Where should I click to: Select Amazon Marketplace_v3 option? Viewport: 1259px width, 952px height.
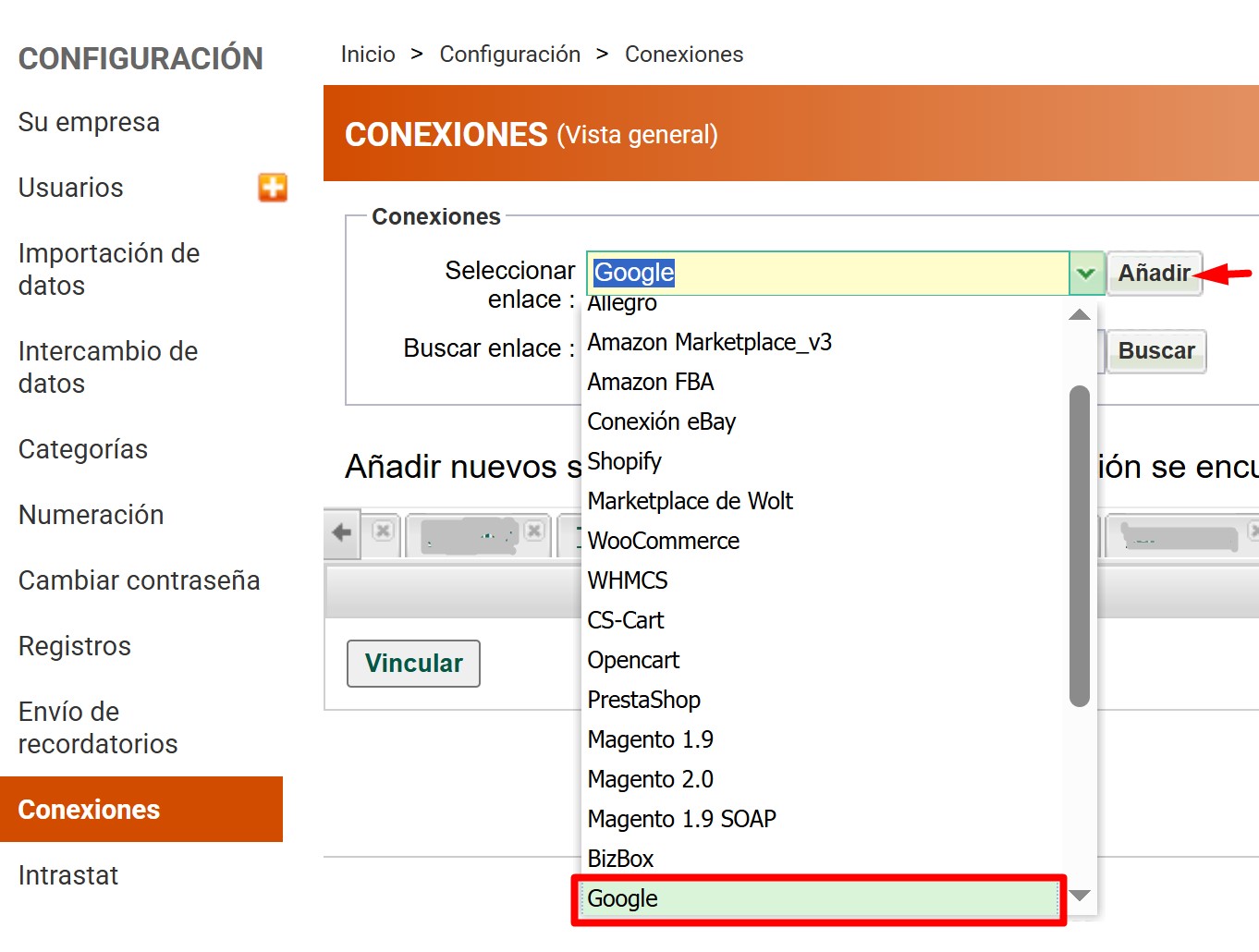[x=710, y=342]
